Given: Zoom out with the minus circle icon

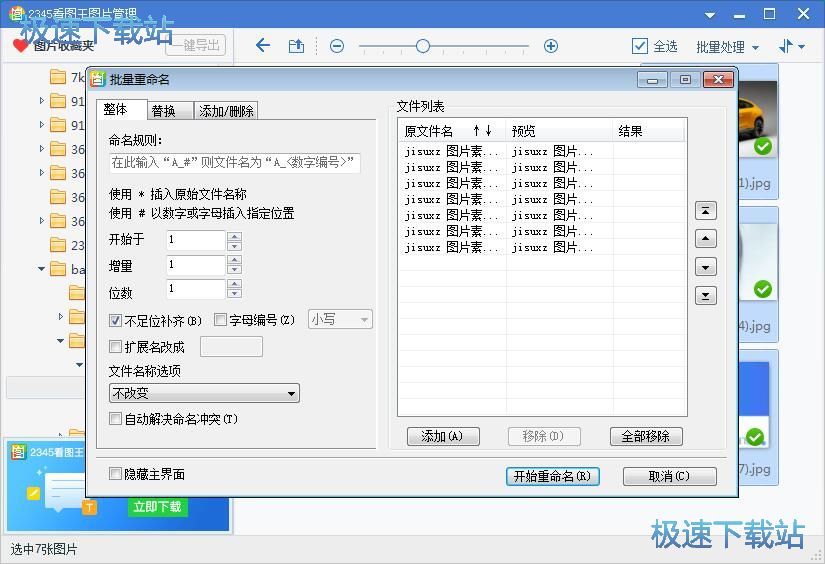Looking at the screenshot, I should pos(337,46).
